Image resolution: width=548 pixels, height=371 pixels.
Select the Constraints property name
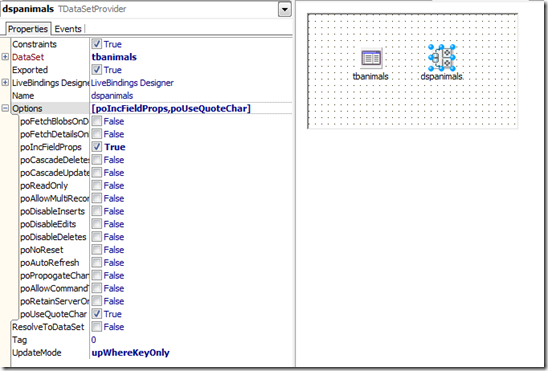click(34, 44)
